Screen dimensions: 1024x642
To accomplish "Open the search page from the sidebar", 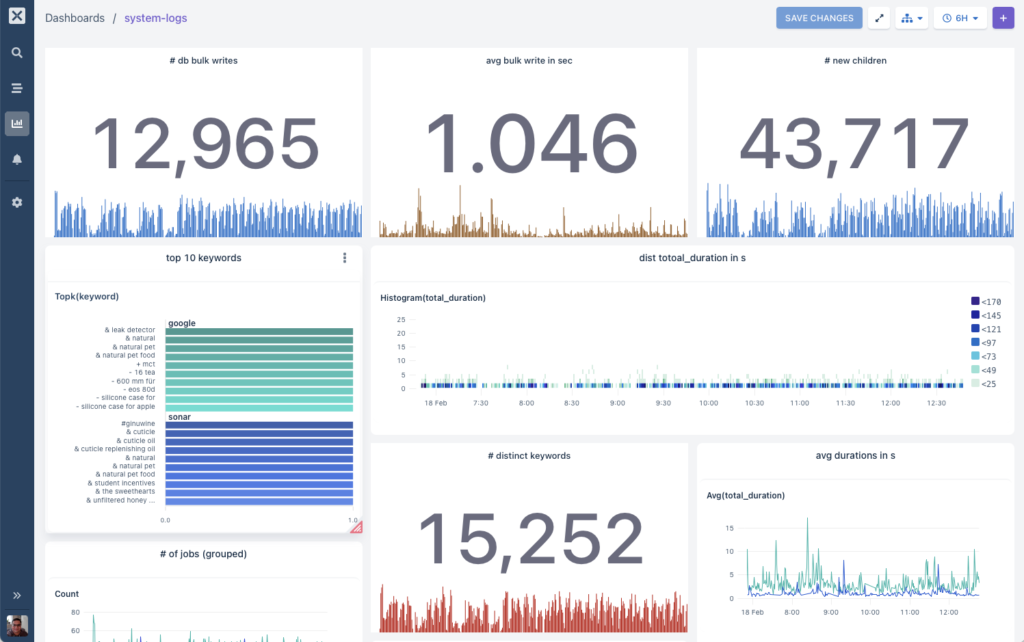I will [17, 53].
